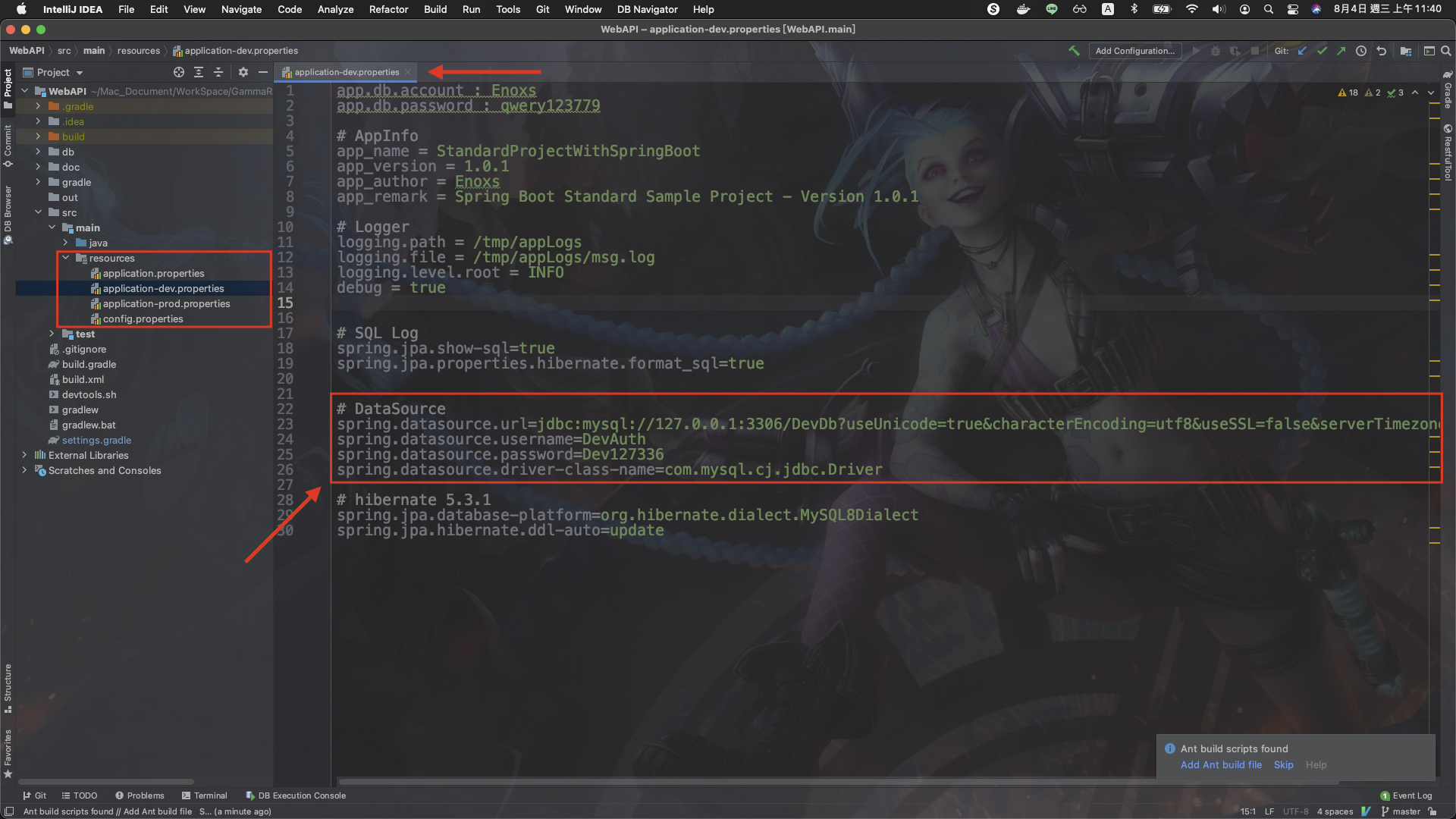Viewport: 1456px width, 819px height.
Task: Click the Run triangle icon
Action: [1196, 51]
